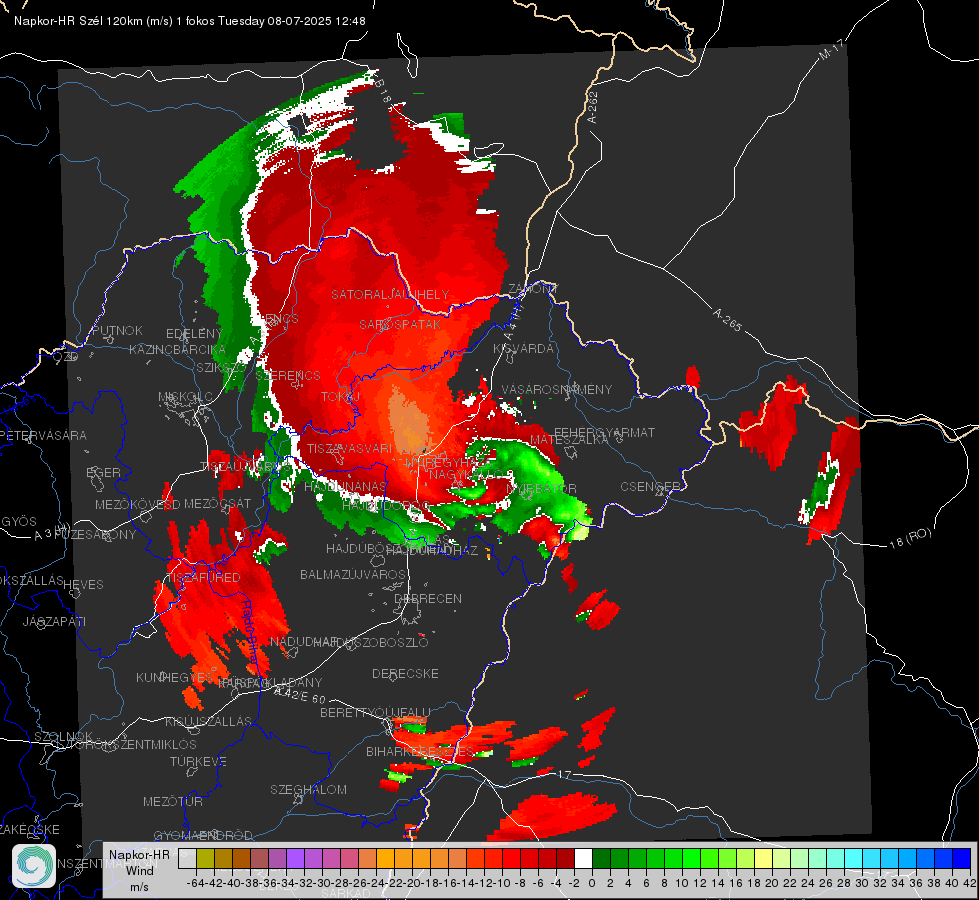This screenshot has height=900, width=979.
Task: Click the M-17 road label
Action: [831, 49]
